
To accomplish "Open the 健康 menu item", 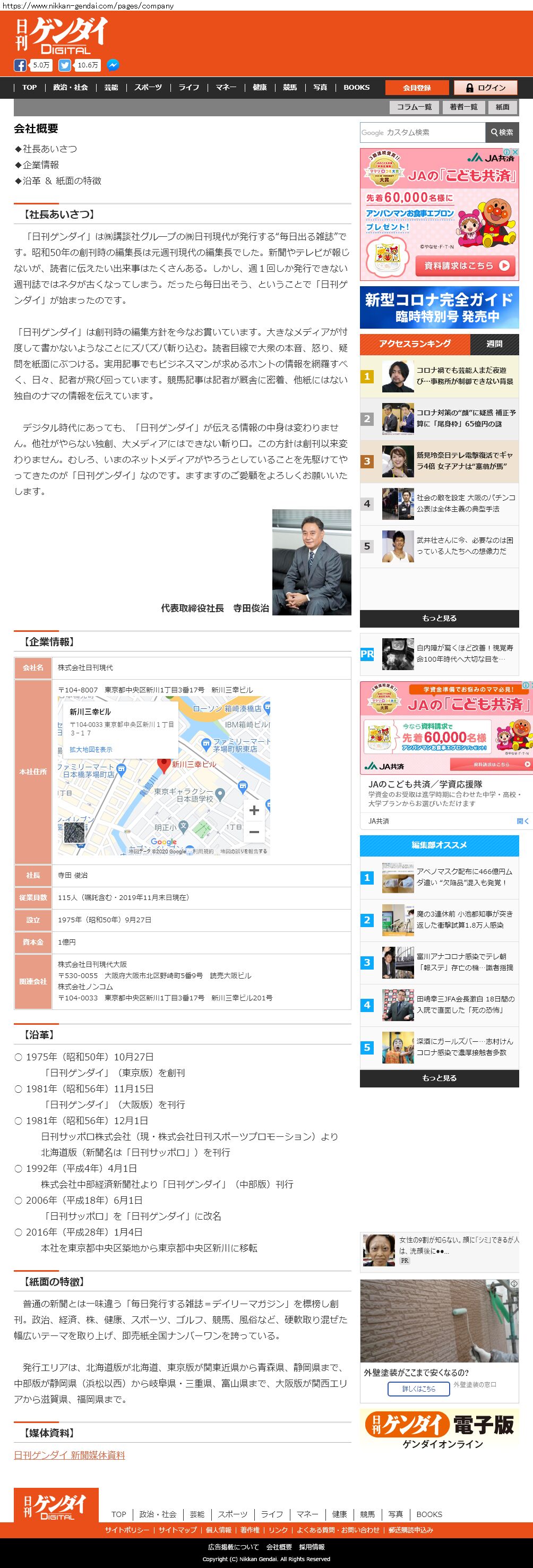I will 260,88.
